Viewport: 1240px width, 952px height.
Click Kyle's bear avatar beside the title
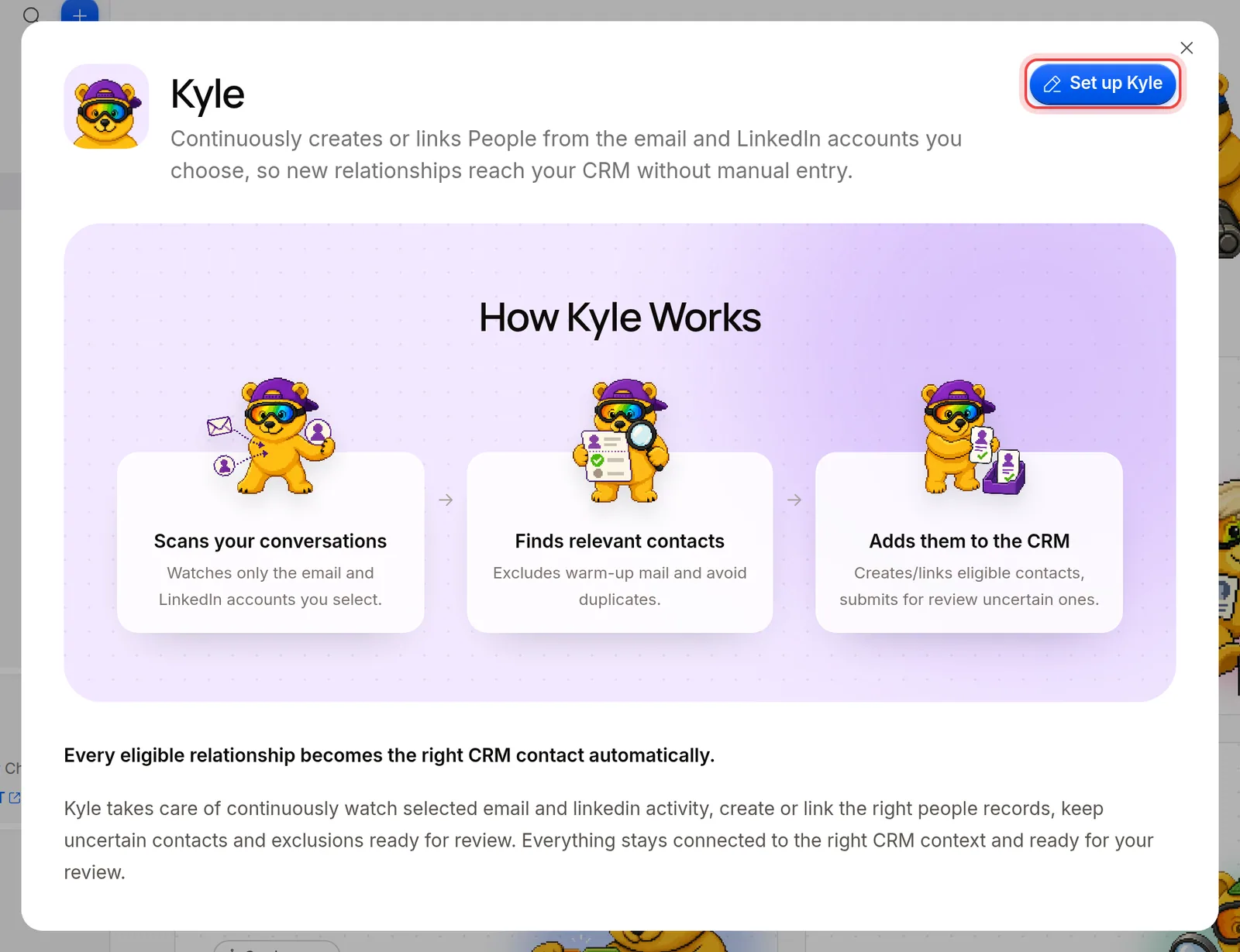point(106,107)
